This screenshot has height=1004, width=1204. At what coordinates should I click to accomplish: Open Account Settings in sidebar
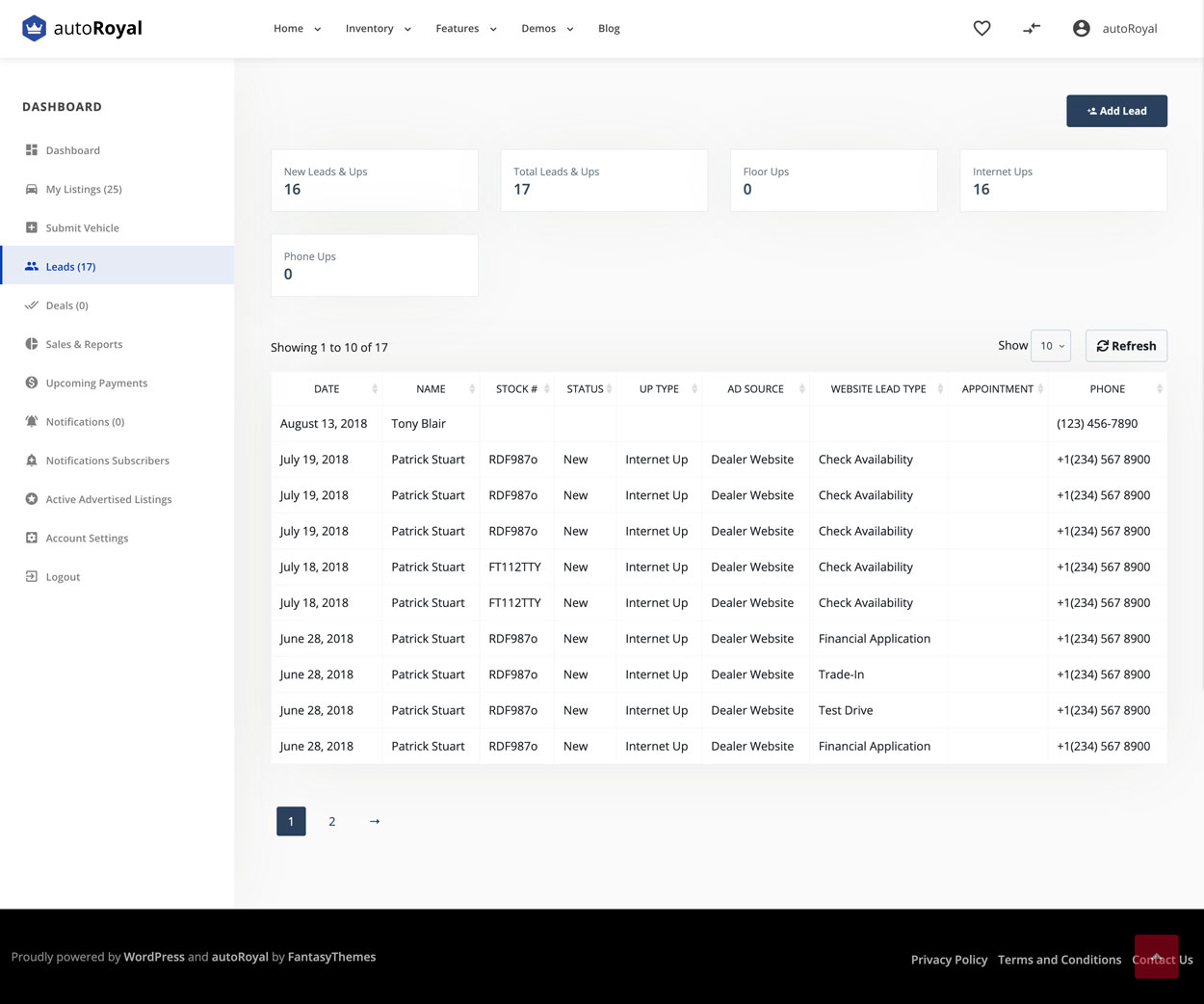pos(87,538)
